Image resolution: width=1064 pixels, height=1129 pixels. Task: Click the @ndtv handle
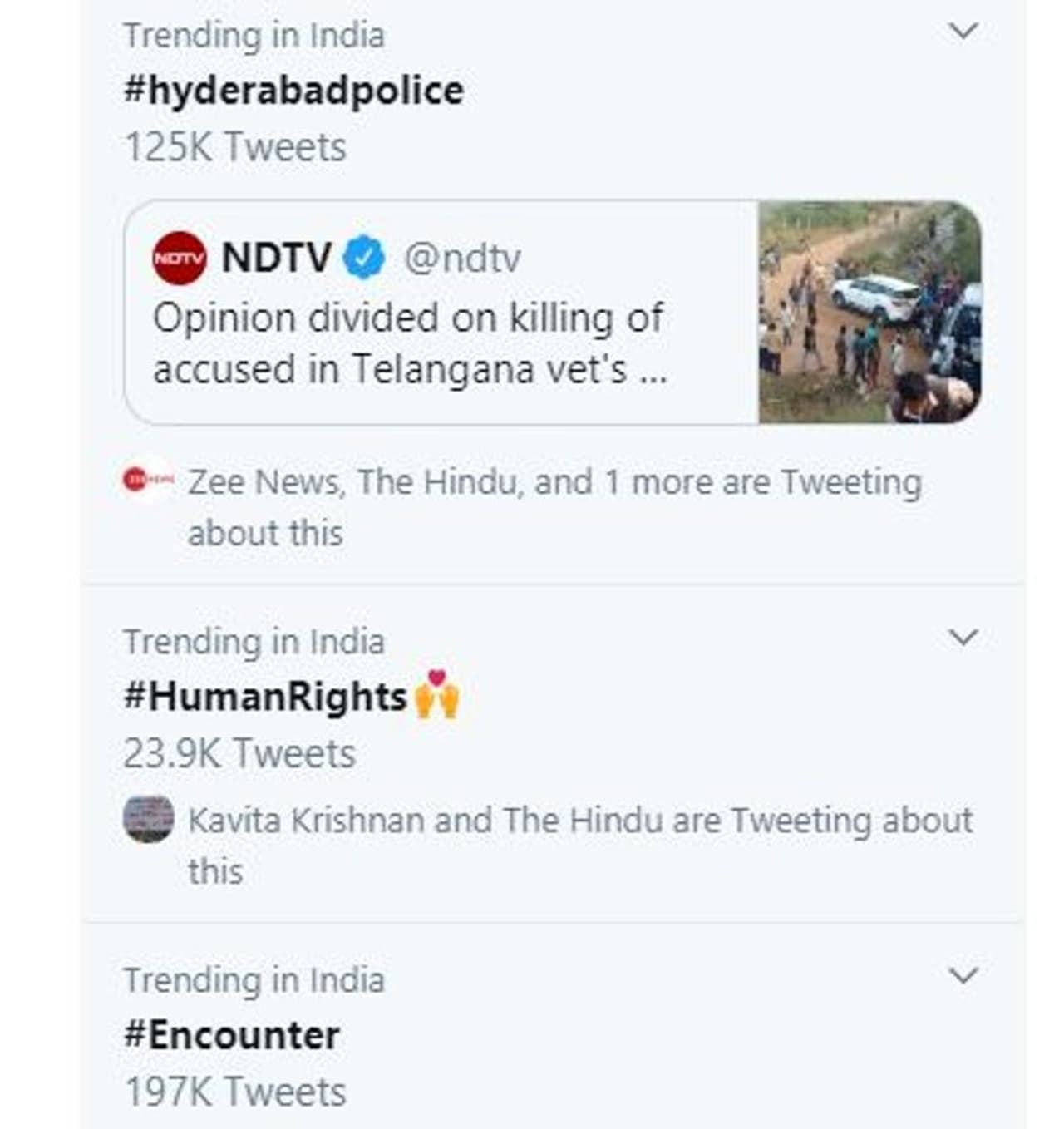pos(462,258)
